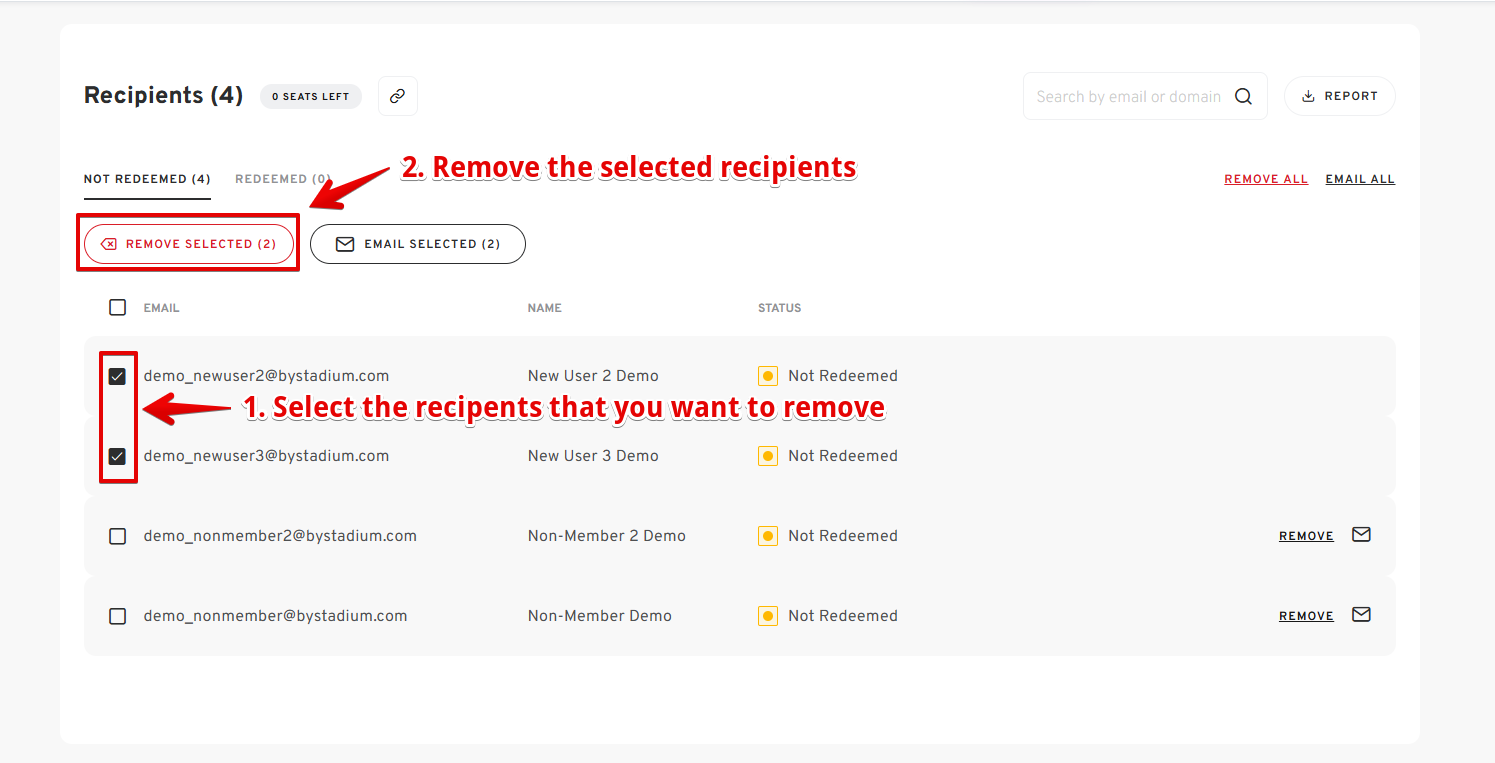This screenshot has height=763, width=1495.
Task: Click the delete icon in Remove Selected
Action: click(x=109, y=244)
